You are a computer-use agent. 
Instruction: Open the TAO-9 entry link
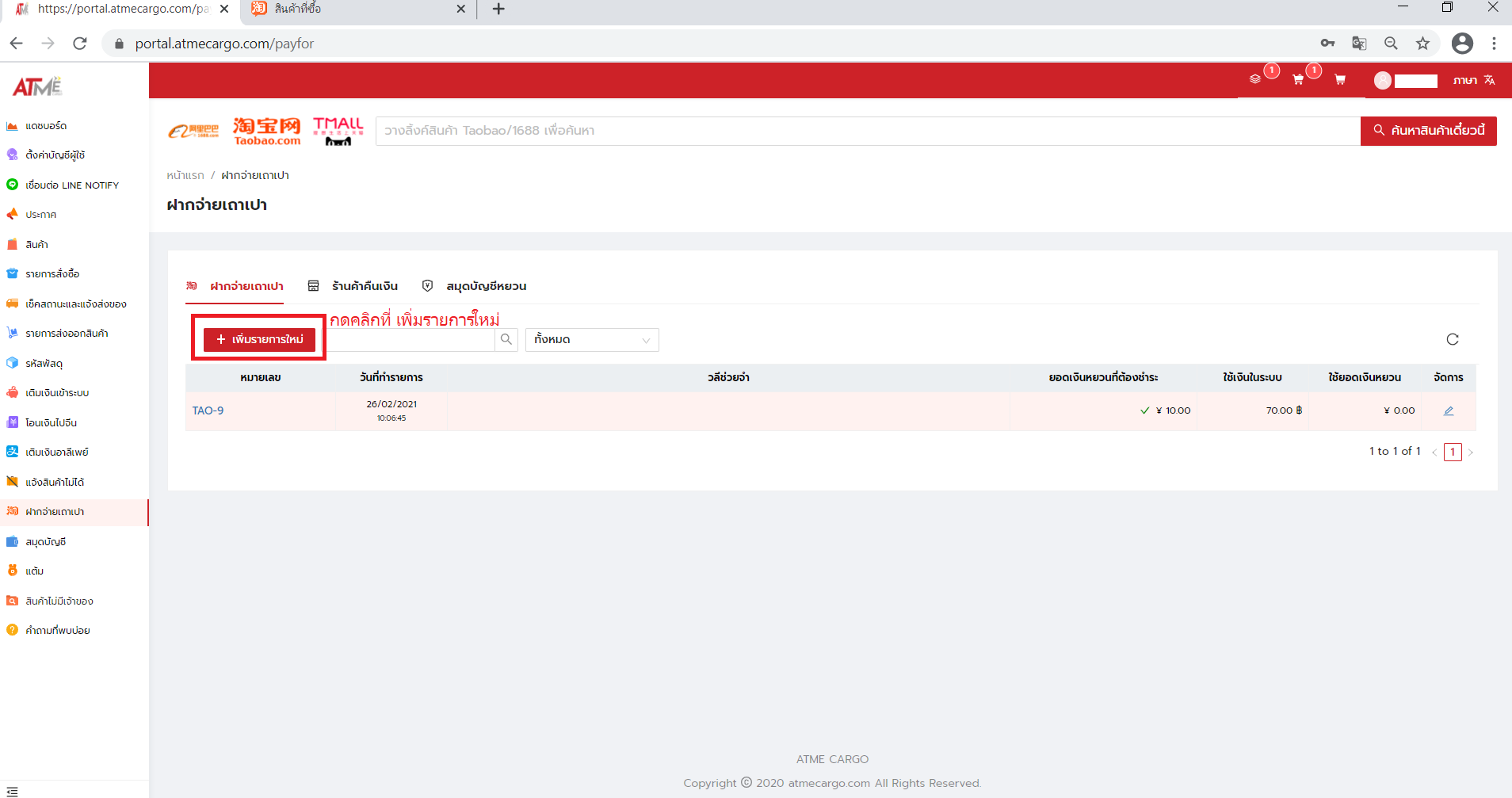(208, 410)
